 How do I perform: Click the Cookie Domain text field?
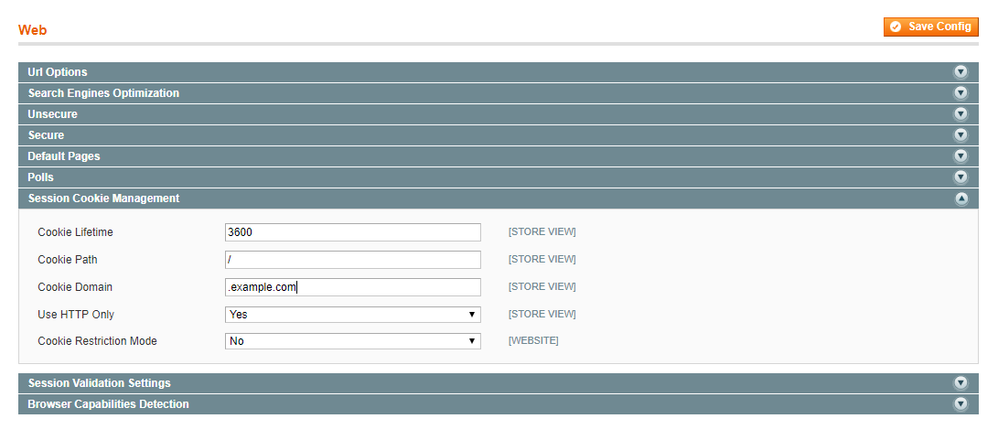[353, 287]
